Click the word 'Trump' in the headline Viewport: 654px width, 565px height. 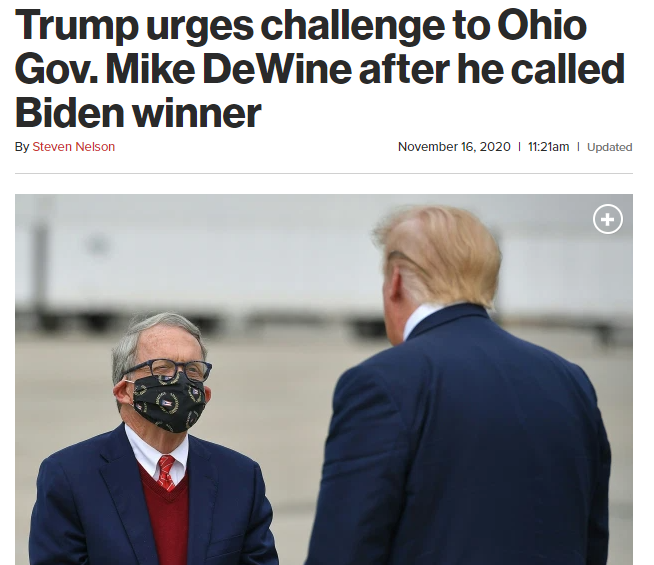coord(77,27)
